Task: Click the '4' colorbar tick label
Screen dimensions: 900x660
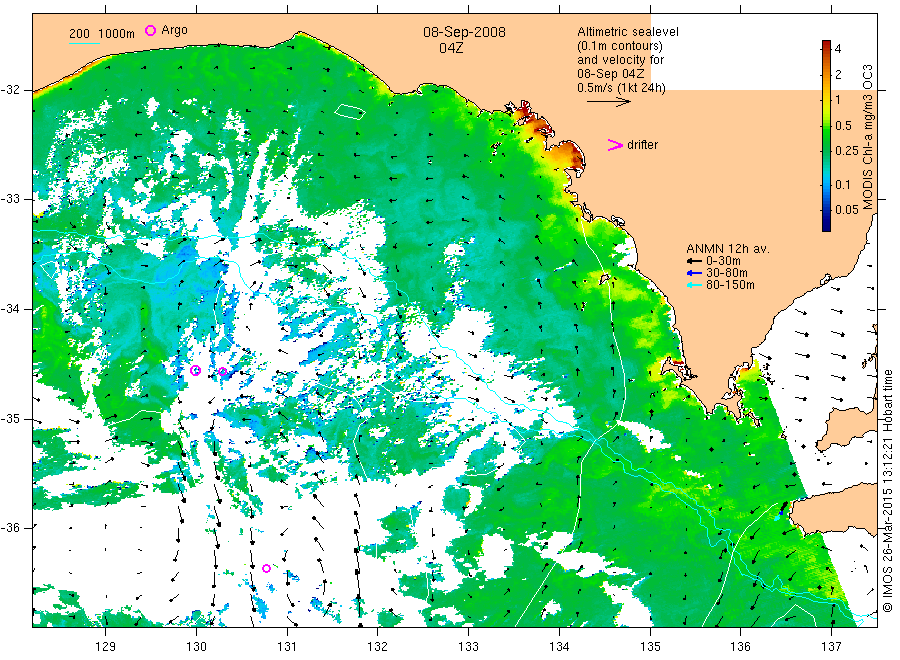Action: coord(838,49)
